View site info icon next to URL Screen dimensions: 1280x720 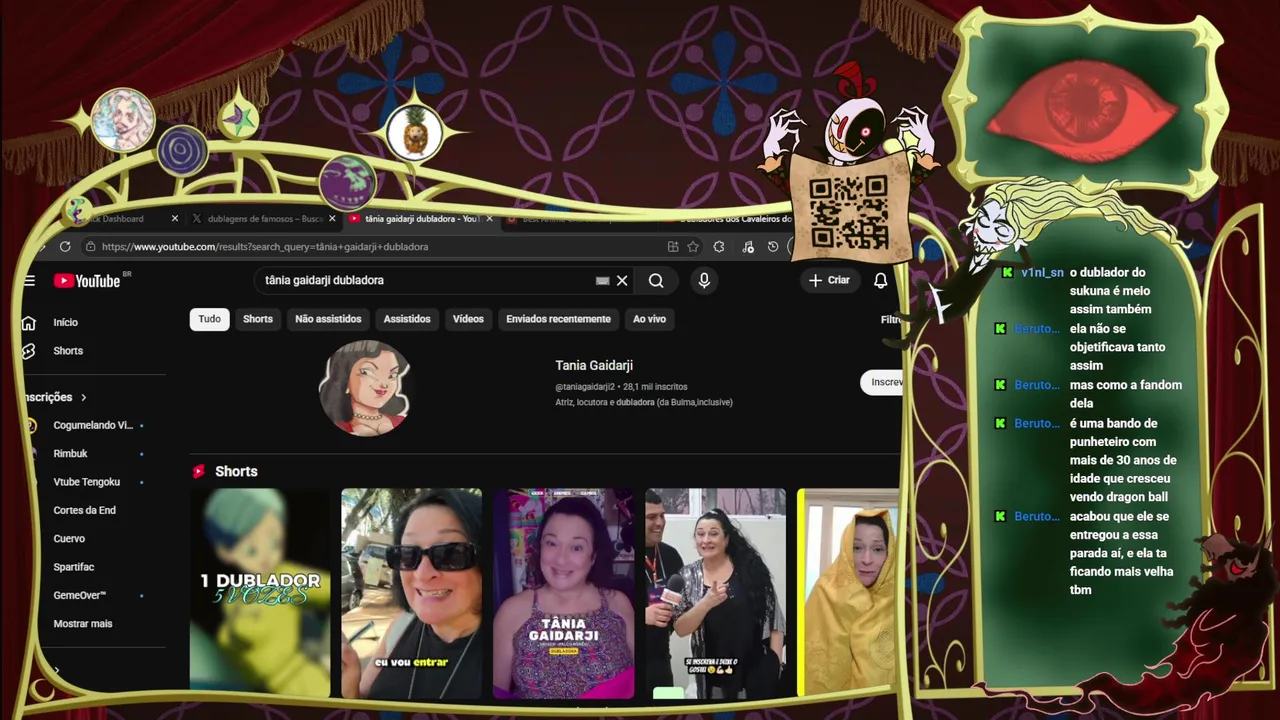(x=90, y=247)
